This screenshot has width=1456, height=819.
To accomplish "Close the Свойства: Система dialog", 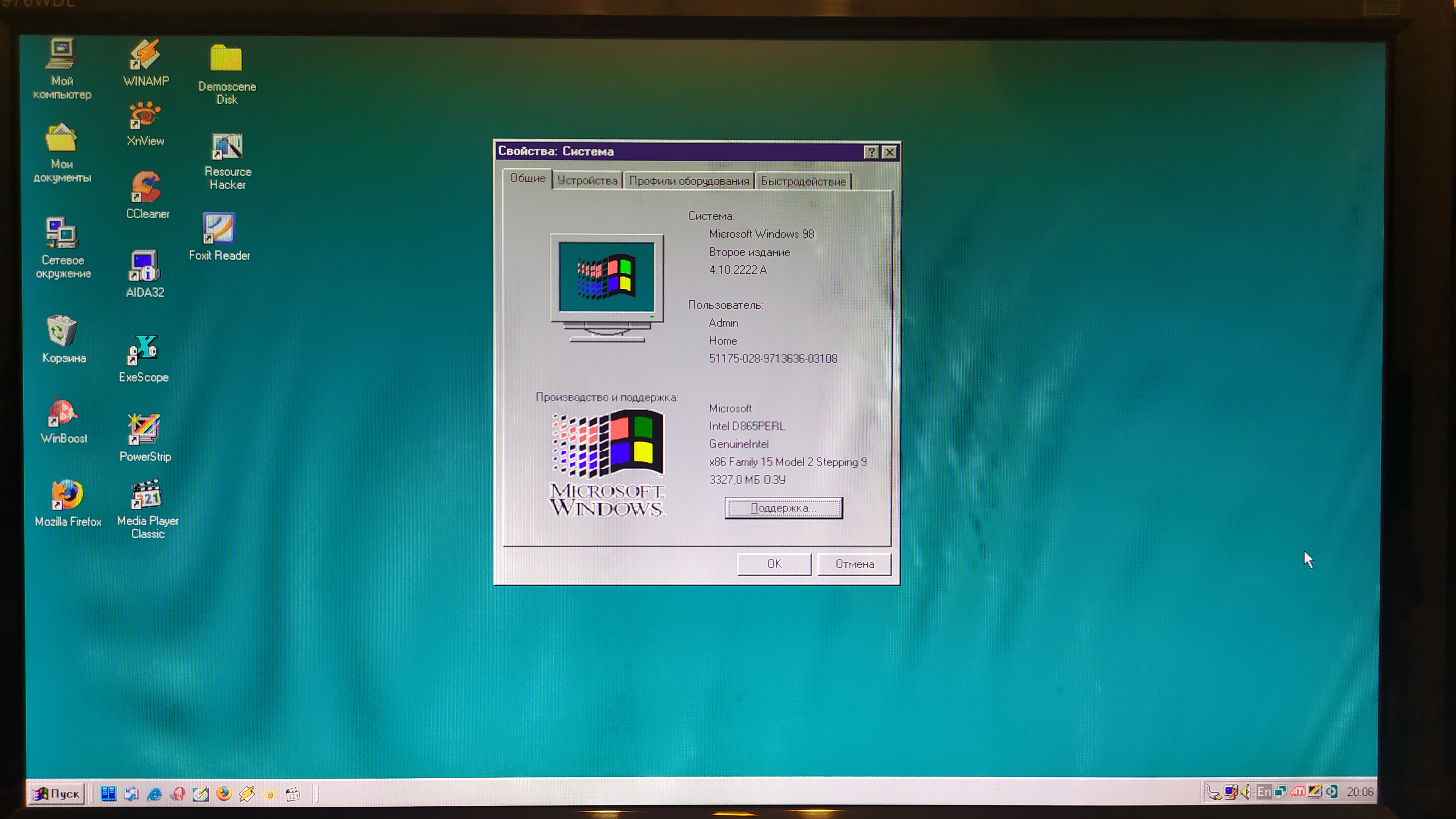I will point(890,151).
